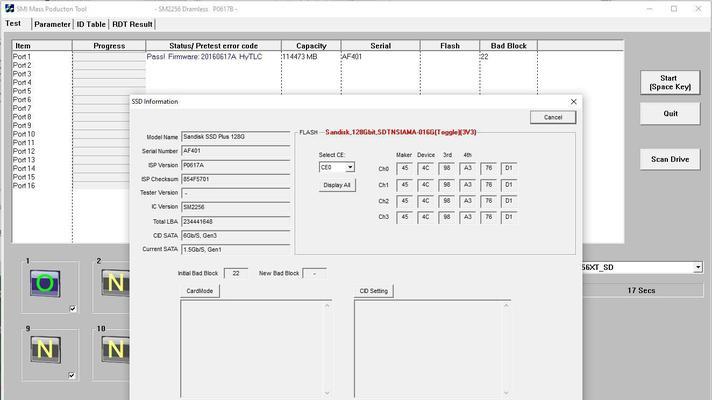Viewport: 712px width, 400px height.
Task: Click the CID SATA field
Action: click(235, 236)
